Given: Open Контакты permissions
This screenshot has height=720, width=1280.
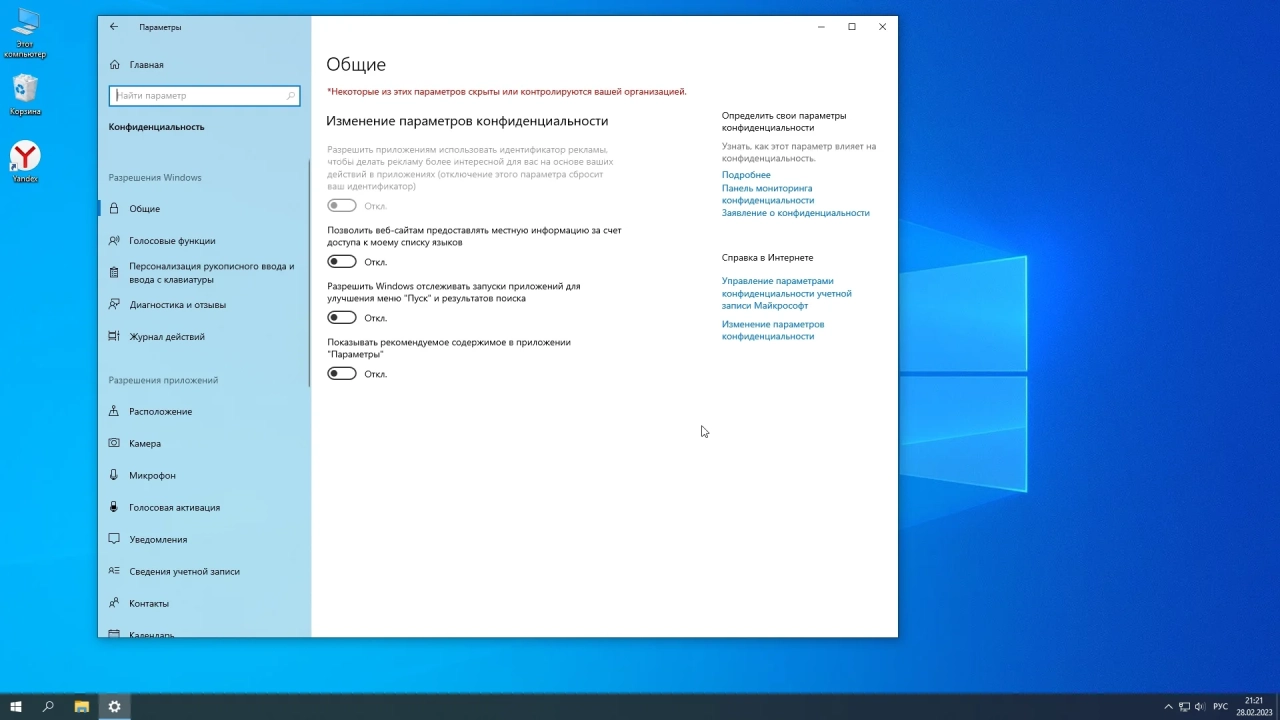Looking at the screenshot, I should click(x=204, y=604).
